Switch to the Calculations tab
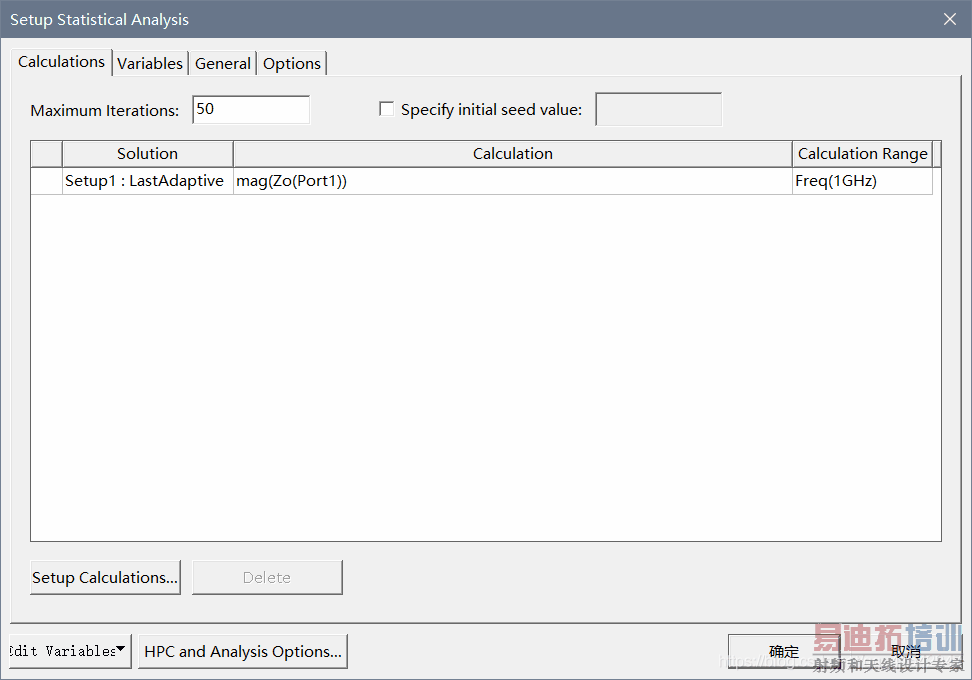Viewport: 972px width, 680px height. [x=61, y=62]
